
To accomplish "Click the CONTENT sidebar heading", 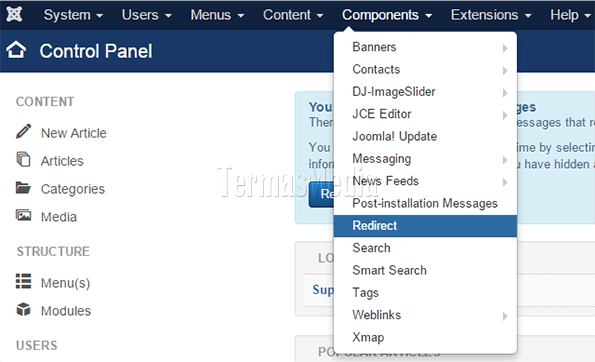I will click(x=45, y=102).
